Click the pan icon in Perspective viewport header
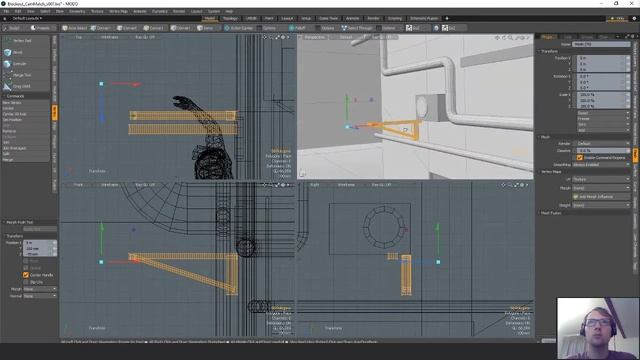640x360 pixels. [x=497, y=38]
